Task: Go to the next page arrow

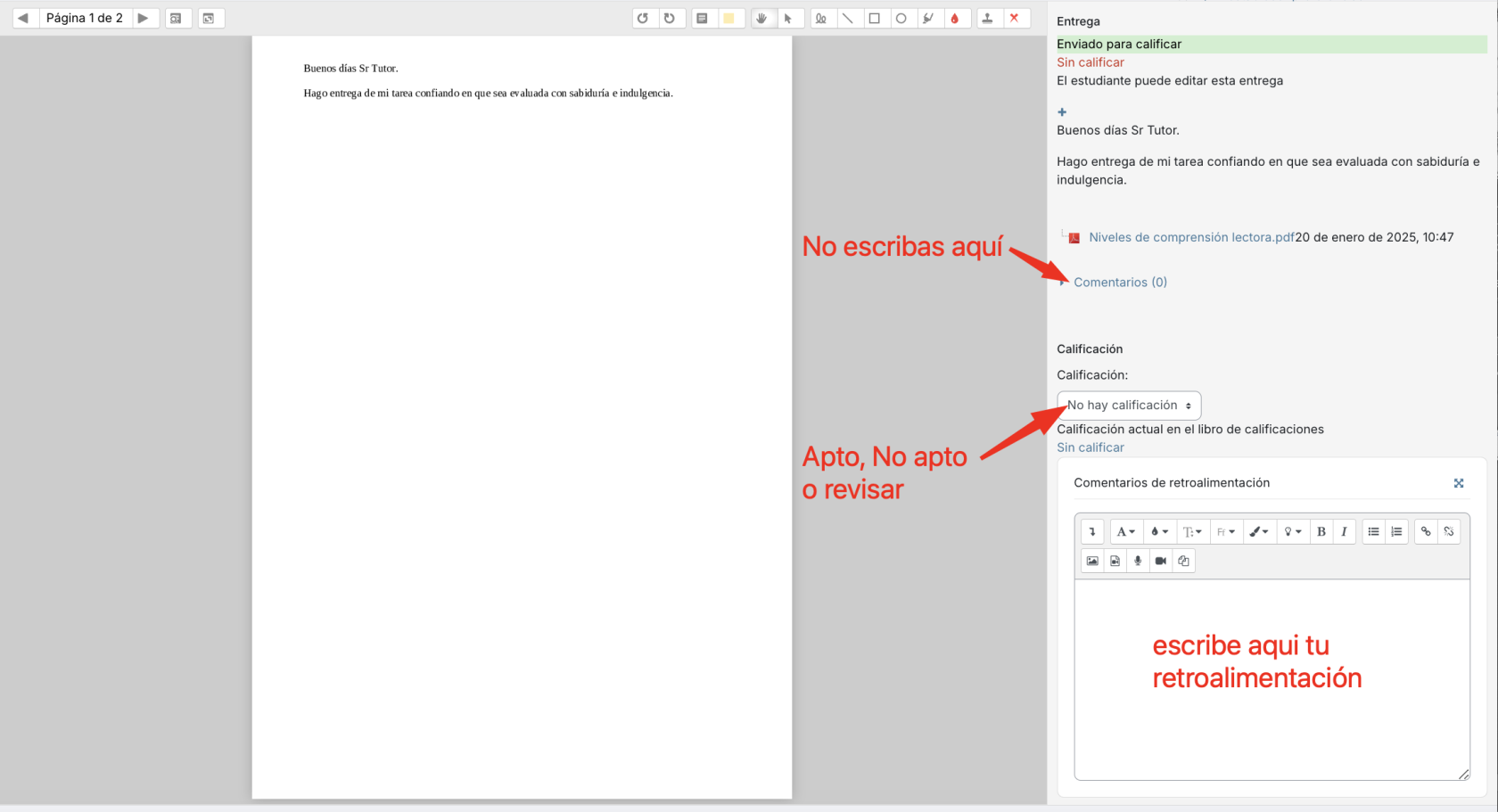Action: 144,18
